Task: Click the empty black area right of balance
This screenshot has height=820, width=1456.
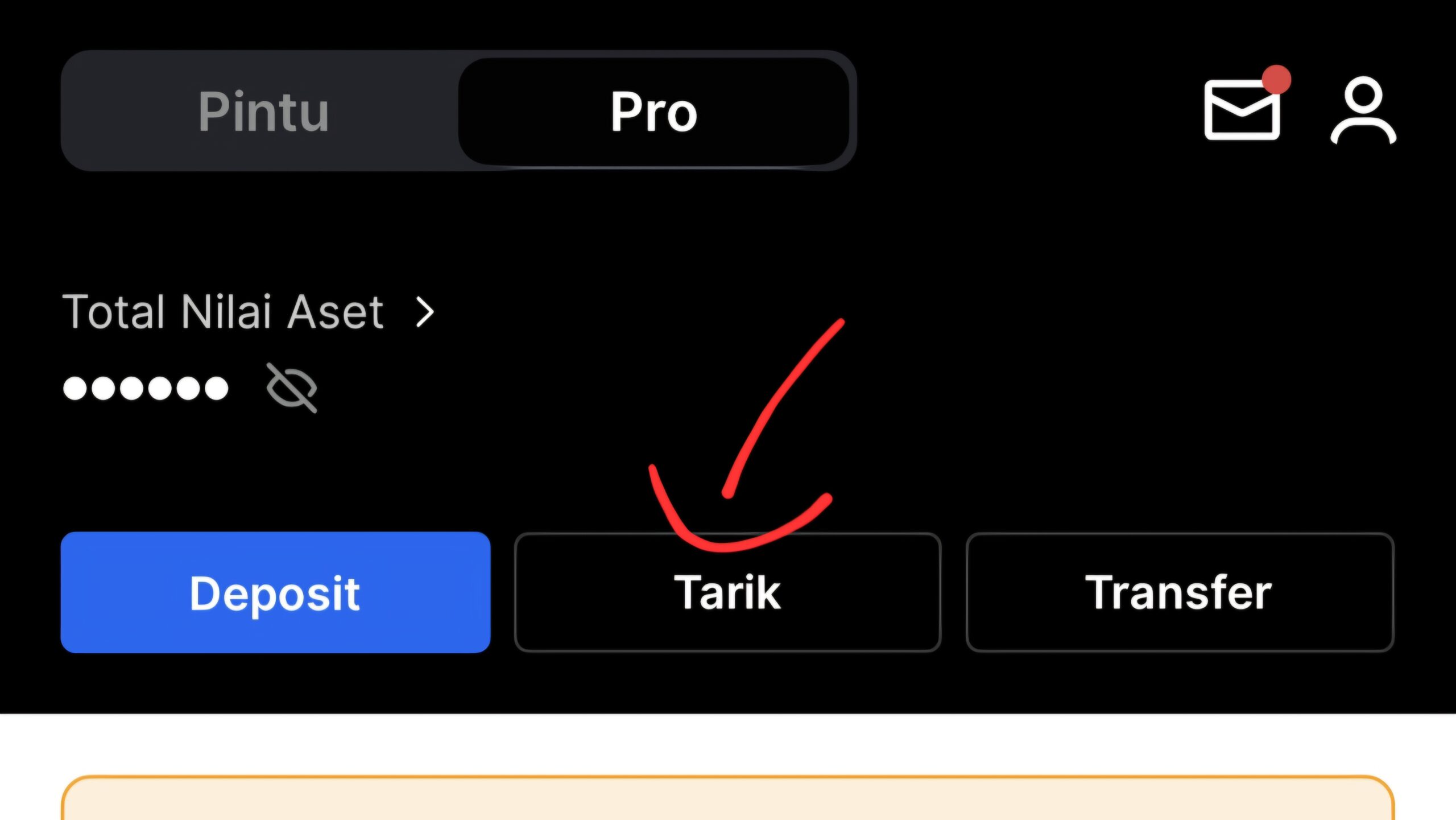Action: pyautogui.click(x=1081, y=387)
